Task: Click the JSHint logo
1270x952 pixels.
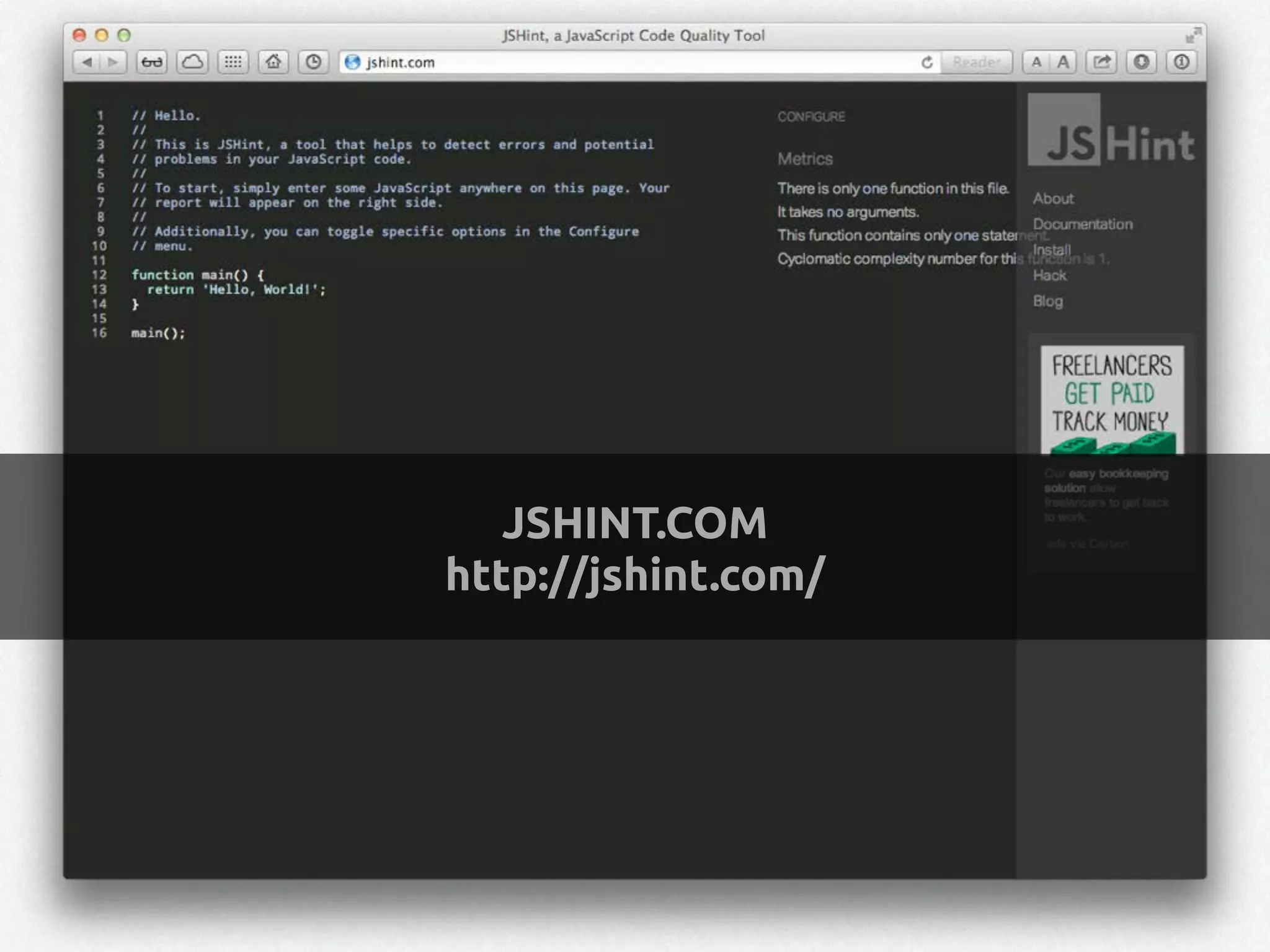Action: pyautogui.click(x=1111, y=130)
